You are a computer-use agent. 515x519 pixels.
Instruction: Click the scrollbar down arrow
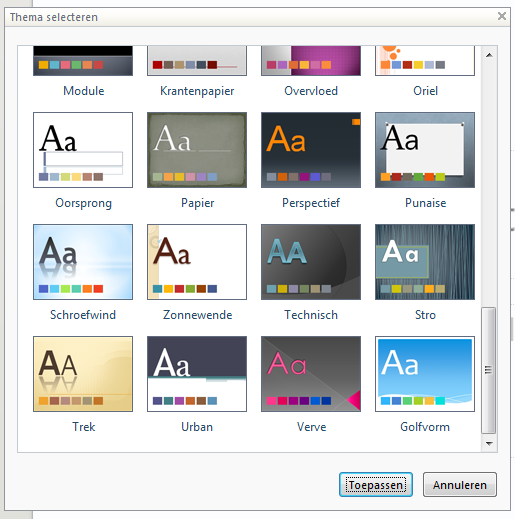[x=489, y=443]
